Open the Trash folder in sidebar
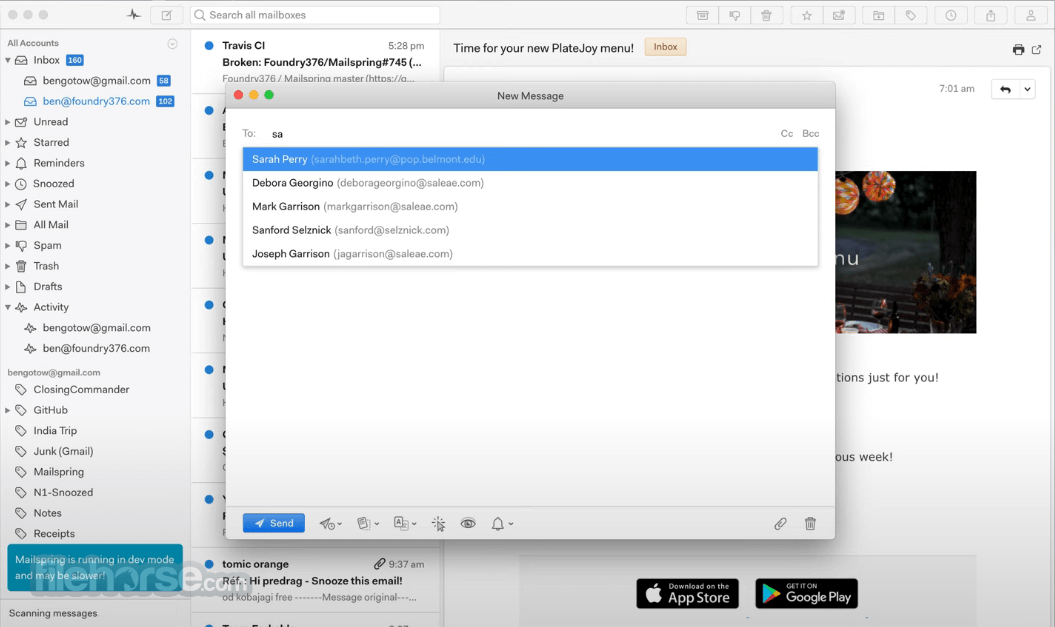The height and width of the screenshot is (627, 1055). 46,266
